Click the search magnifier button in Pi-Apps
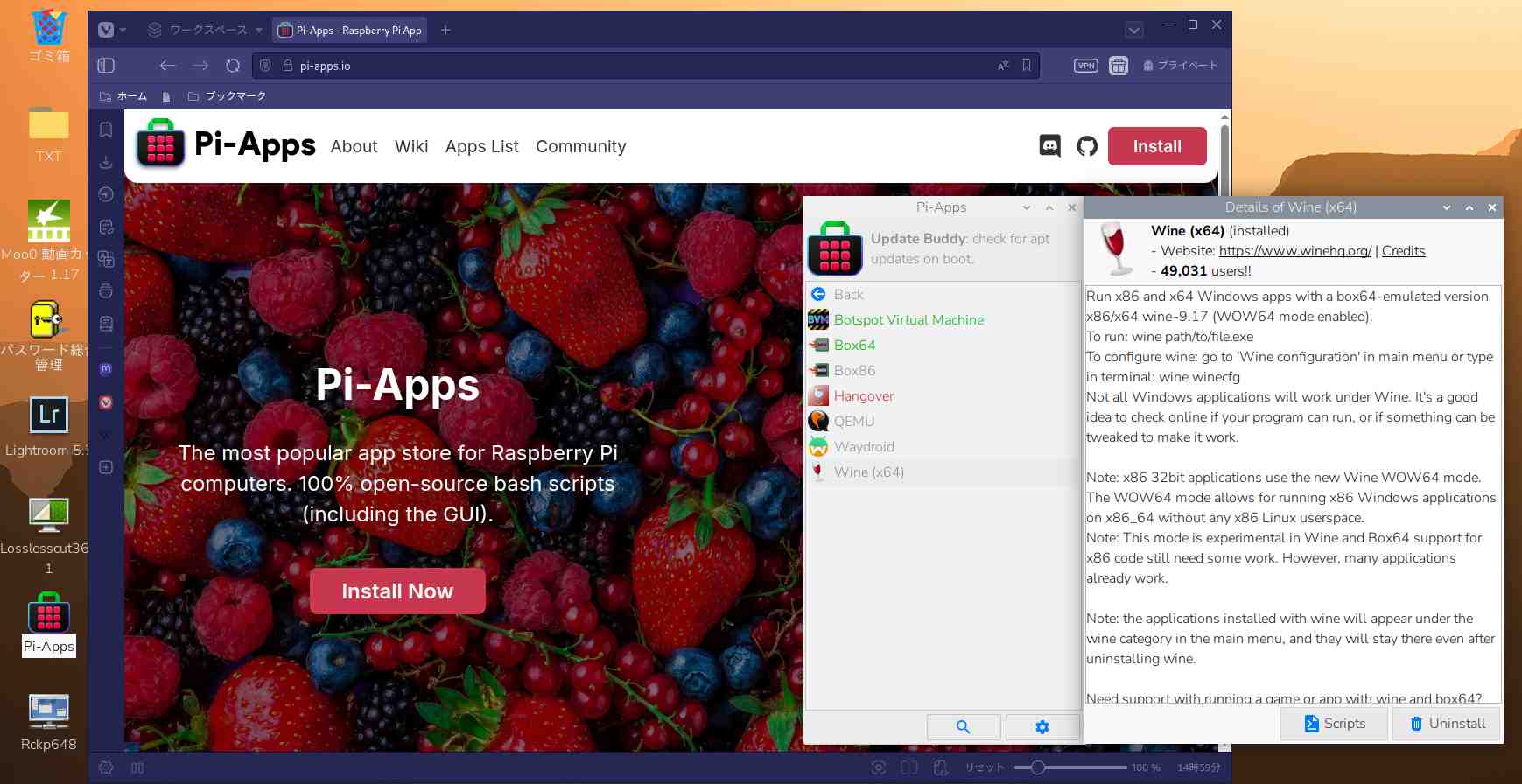The width and height of the screenshot is (1522, 784). point(963,727)
